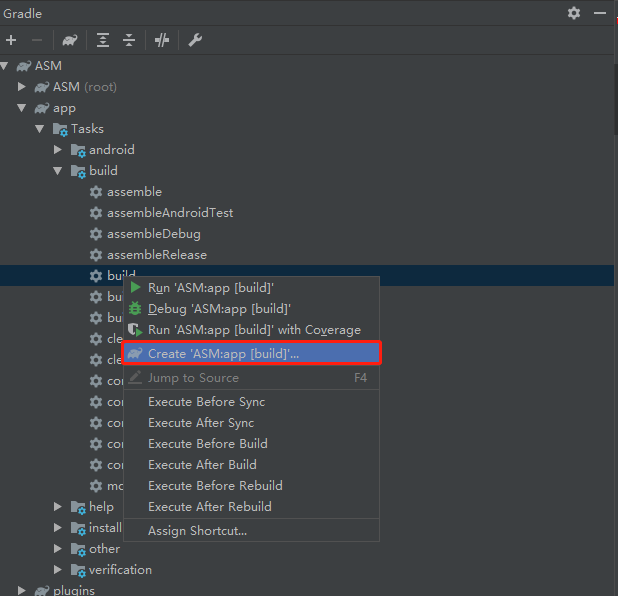Image resolution: width=618 pixels, height=596 pixels.
Task: Click the Gradle panel title
Action: click(22, 13)
